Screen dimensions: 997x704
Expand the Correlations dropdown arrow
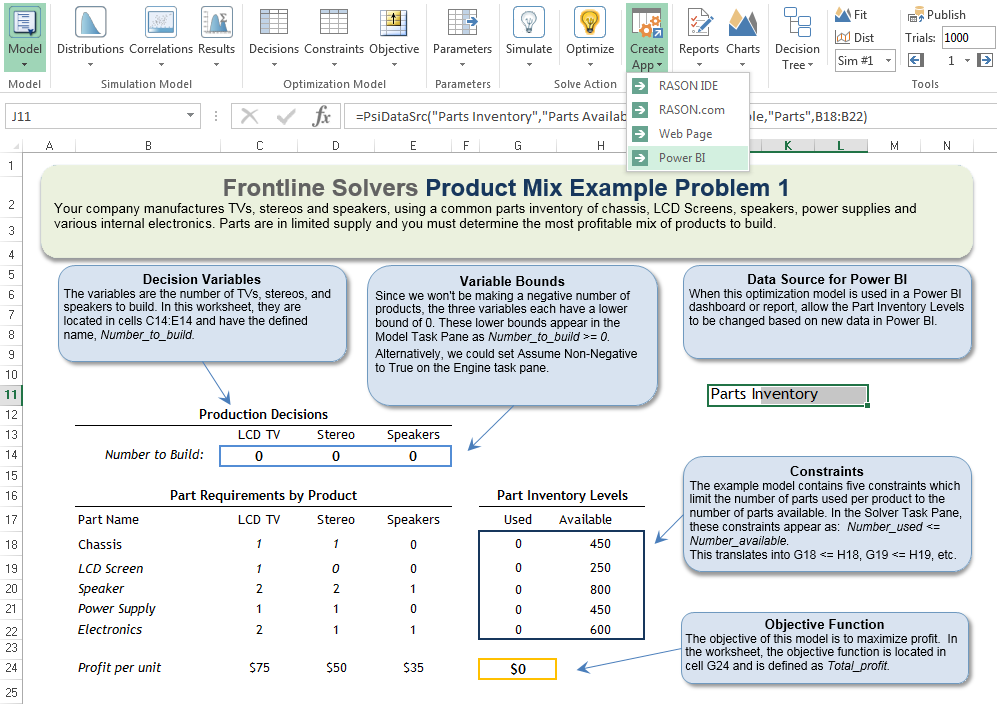pos(161,64)
